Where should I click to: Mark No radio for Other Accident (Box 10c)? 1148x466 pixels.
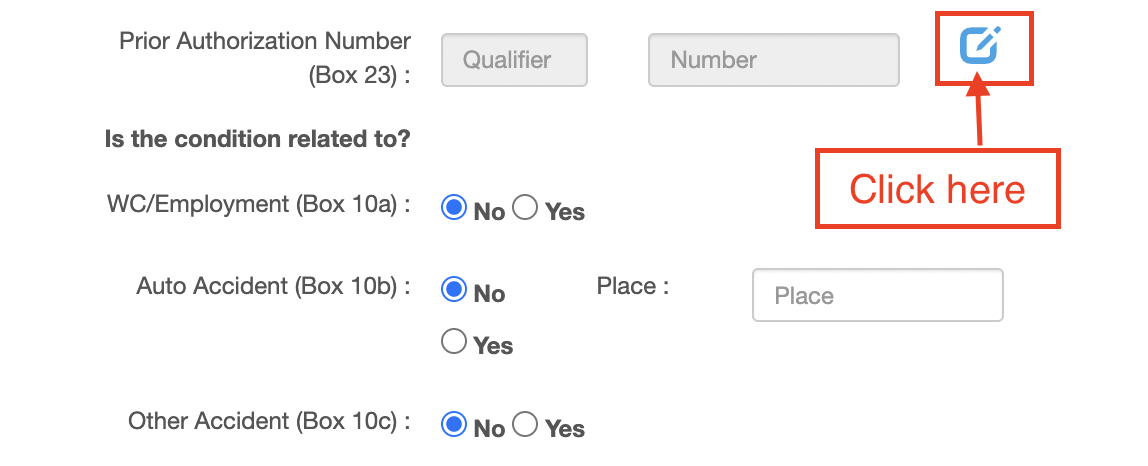[454, 425]
